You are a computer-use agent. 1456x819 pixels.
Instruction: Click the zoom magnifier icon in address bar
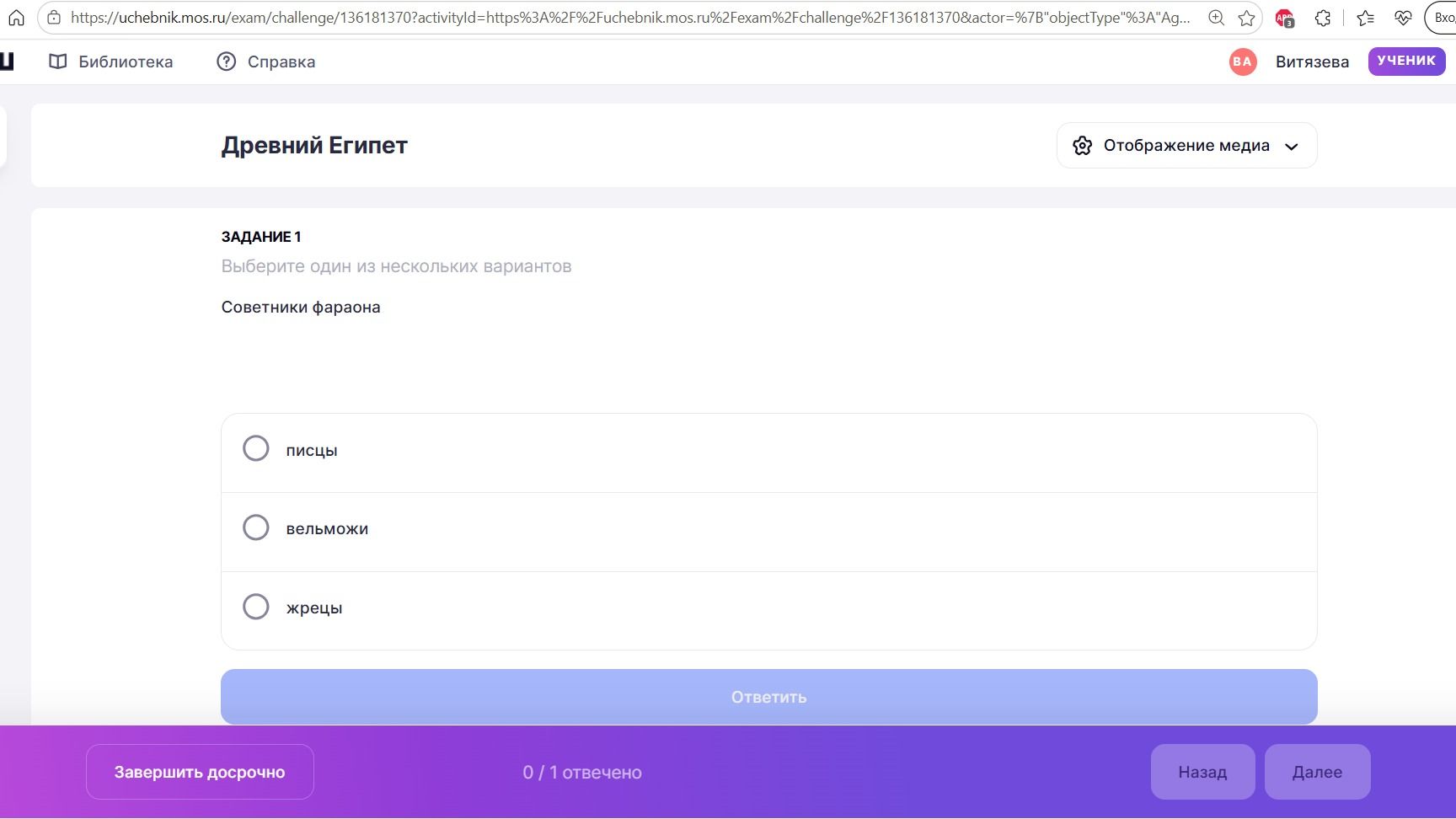1216,17
